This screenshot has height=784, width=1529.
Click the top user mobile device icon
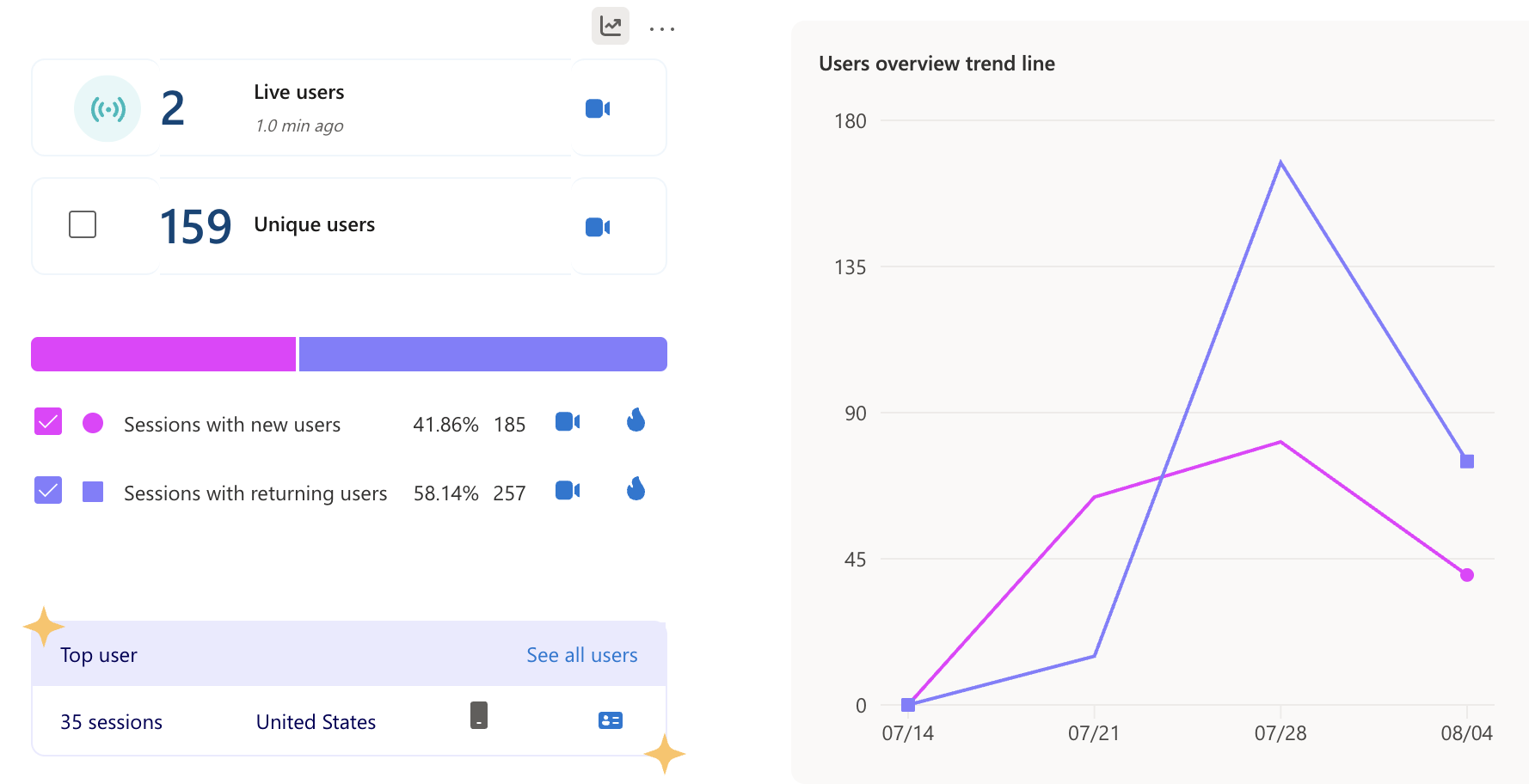(479, 715)
